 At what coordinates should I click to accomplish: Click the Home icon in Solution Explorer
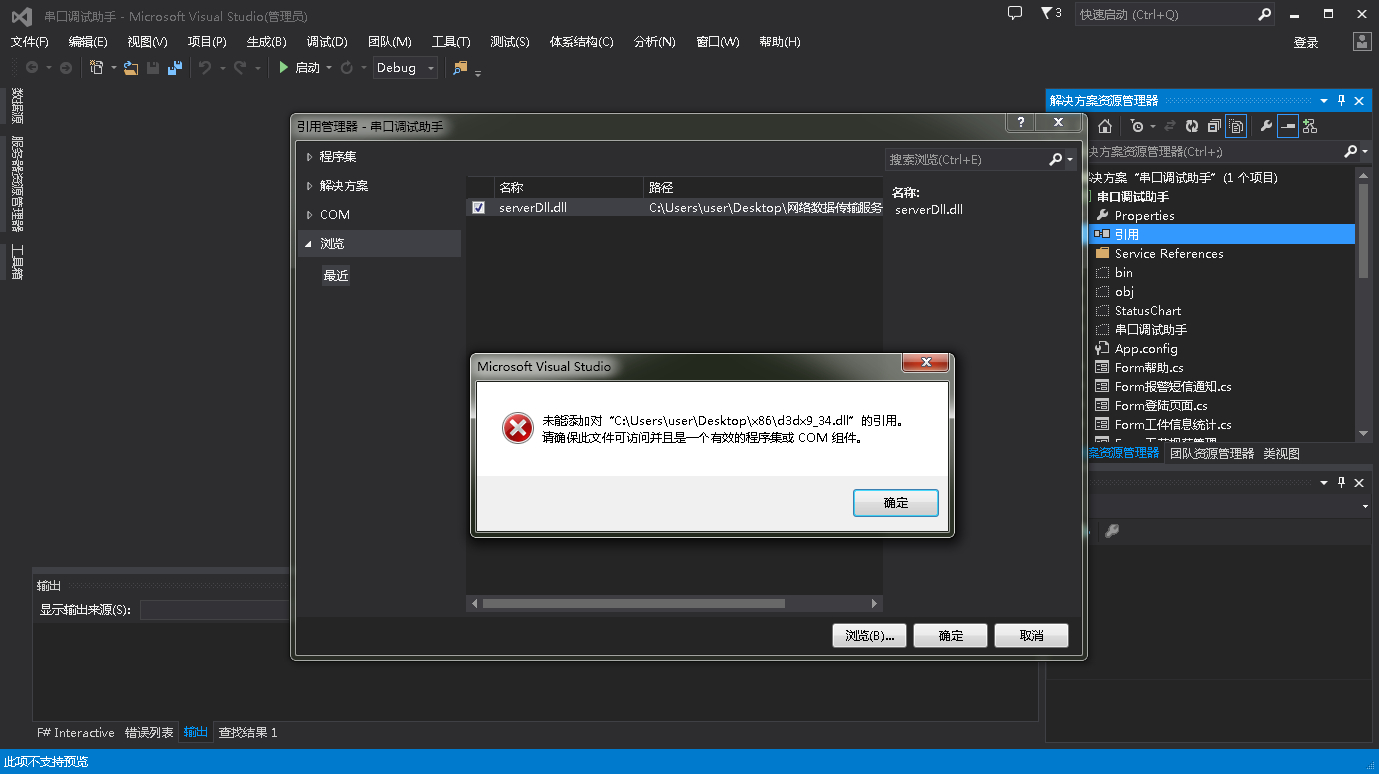point(1105,126)
